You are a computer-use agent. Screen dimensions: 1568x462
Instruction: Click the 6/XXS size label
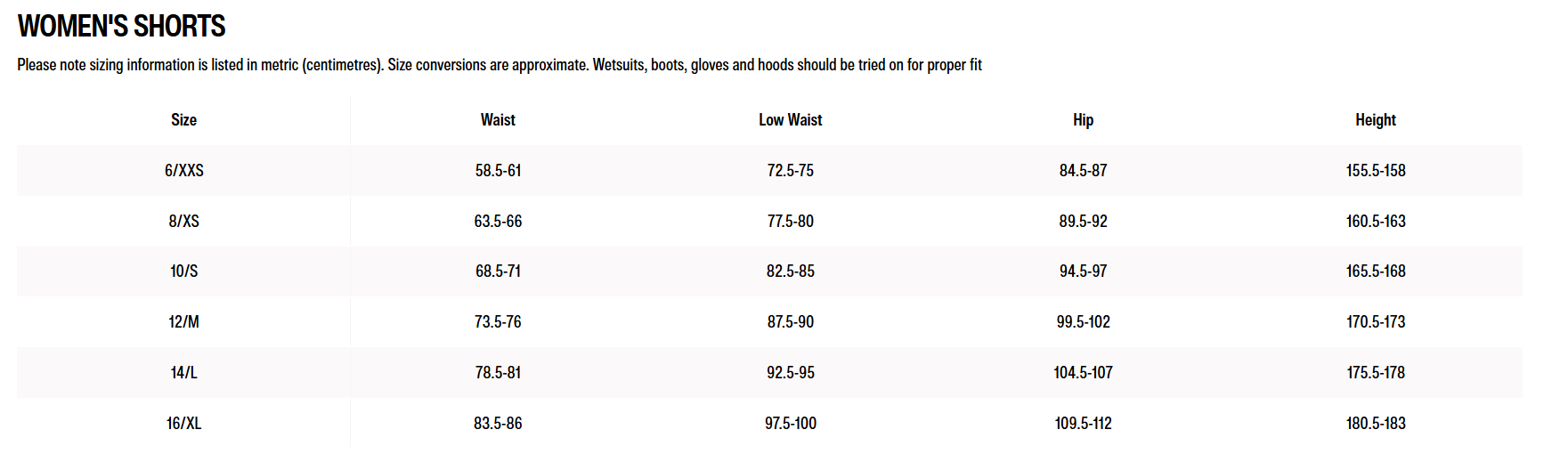click(x=183, y=170)
